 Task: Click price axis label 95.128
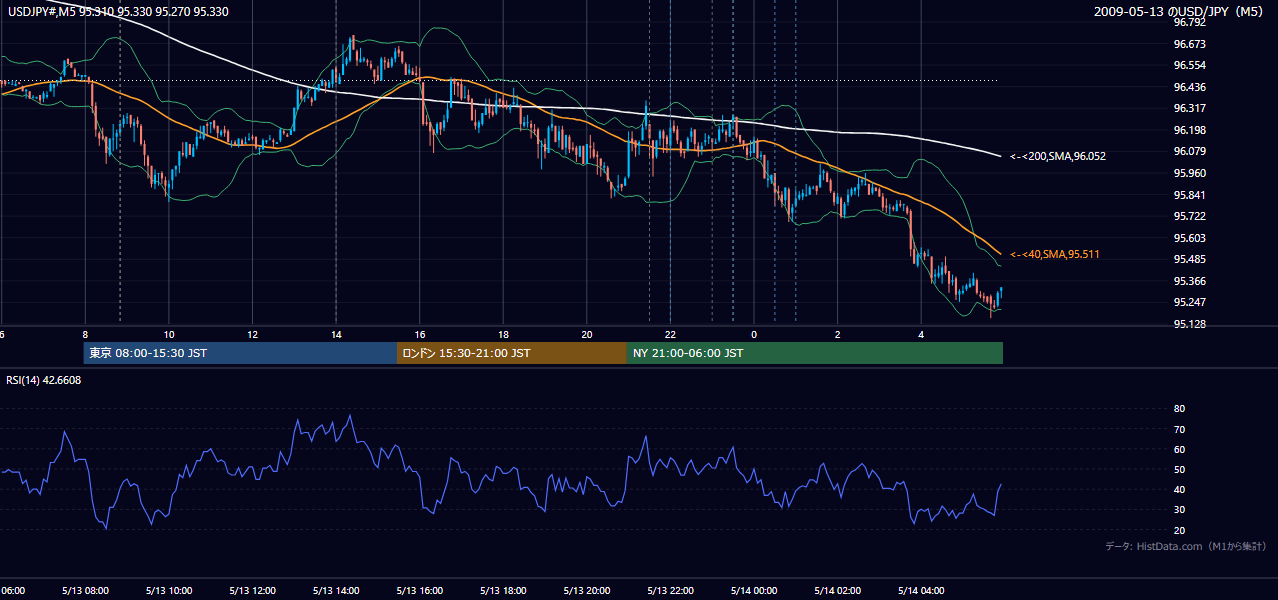pos(1189,324)
